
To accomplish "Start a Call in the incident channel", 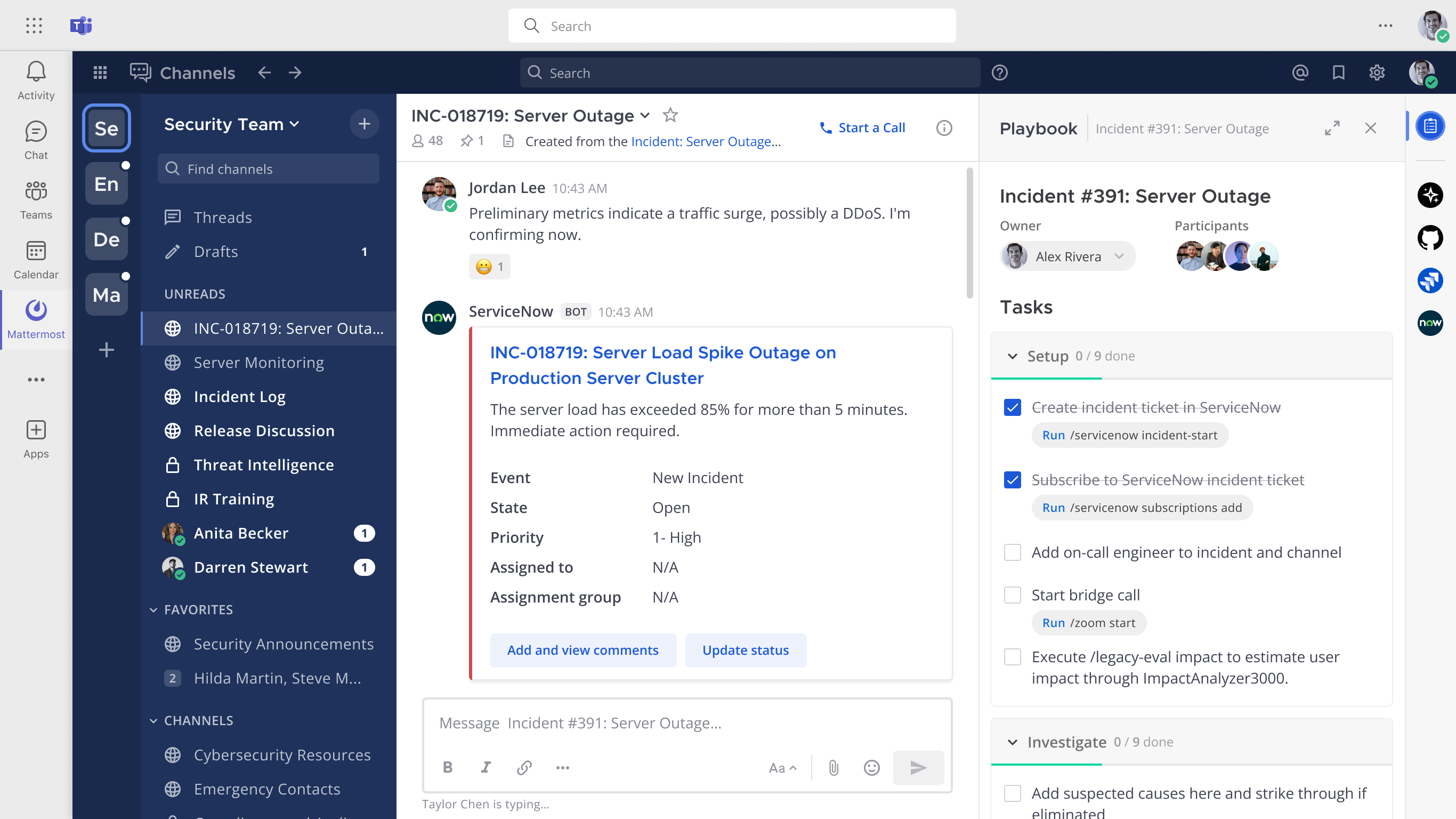I will click(x=862, y=127).
